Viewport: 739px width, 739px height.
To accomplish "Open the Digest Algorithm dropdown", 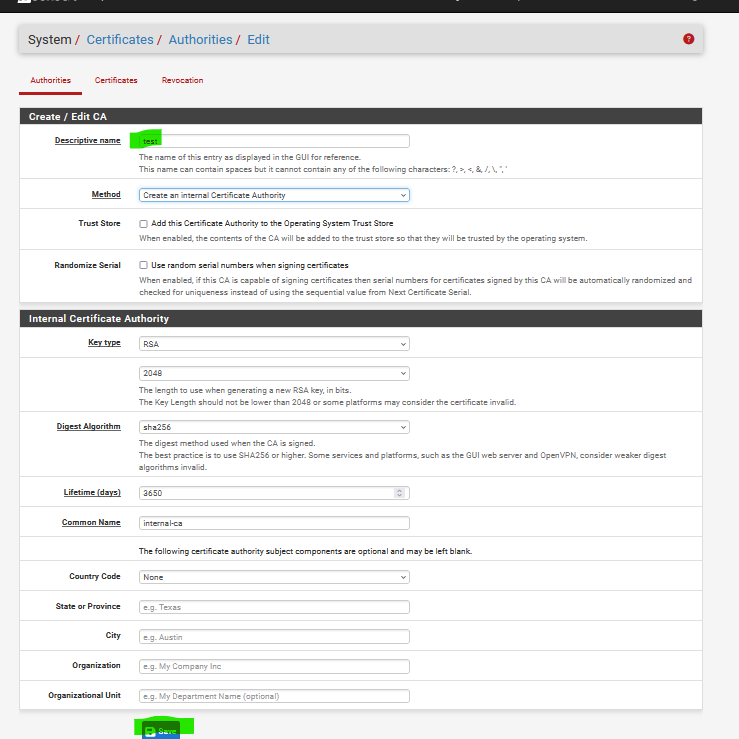I will pyautogui.click(x=274, y=427).
